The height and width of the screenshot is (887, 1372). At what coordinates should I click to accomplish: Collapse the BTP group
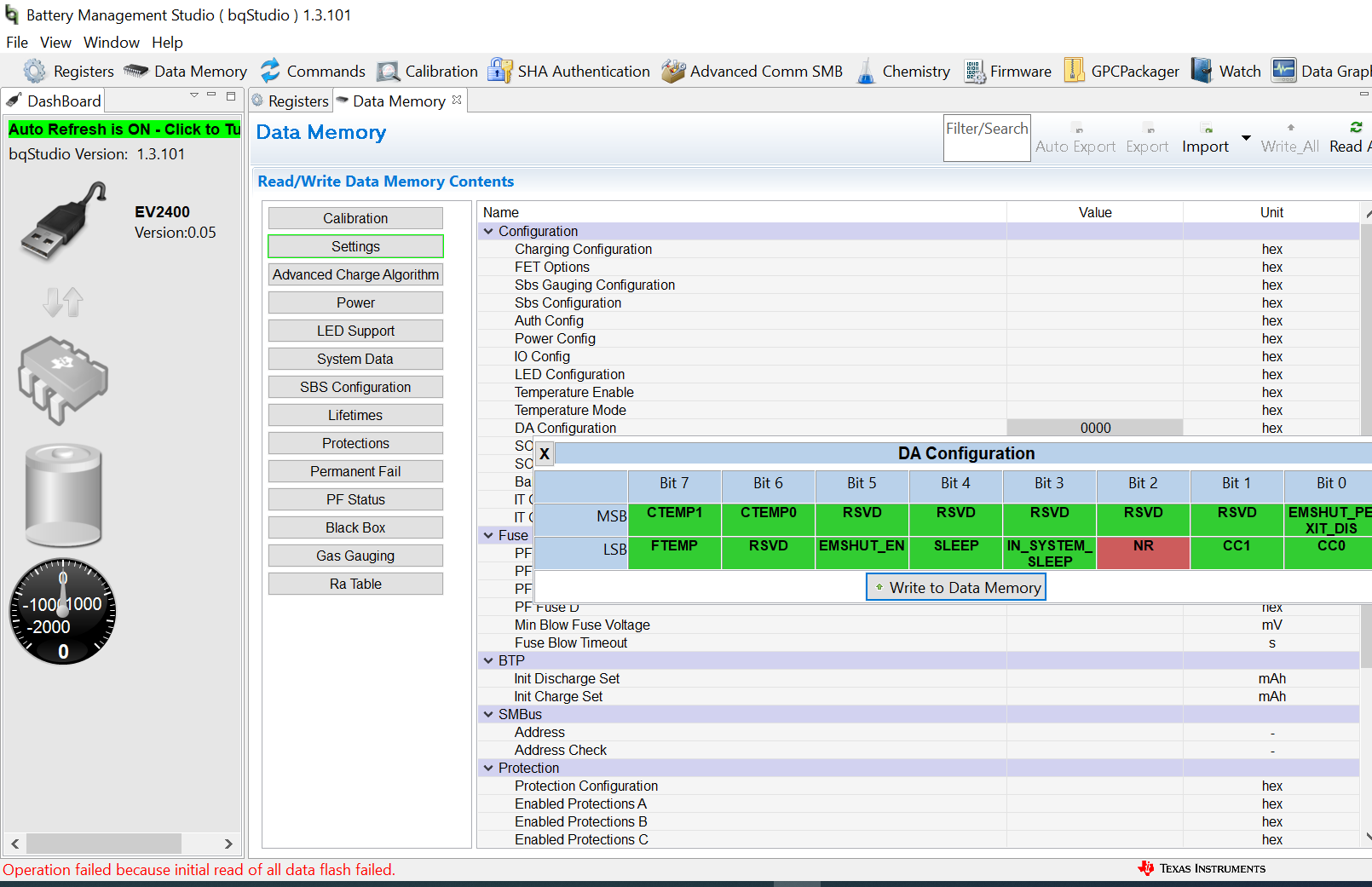[488, 660]
